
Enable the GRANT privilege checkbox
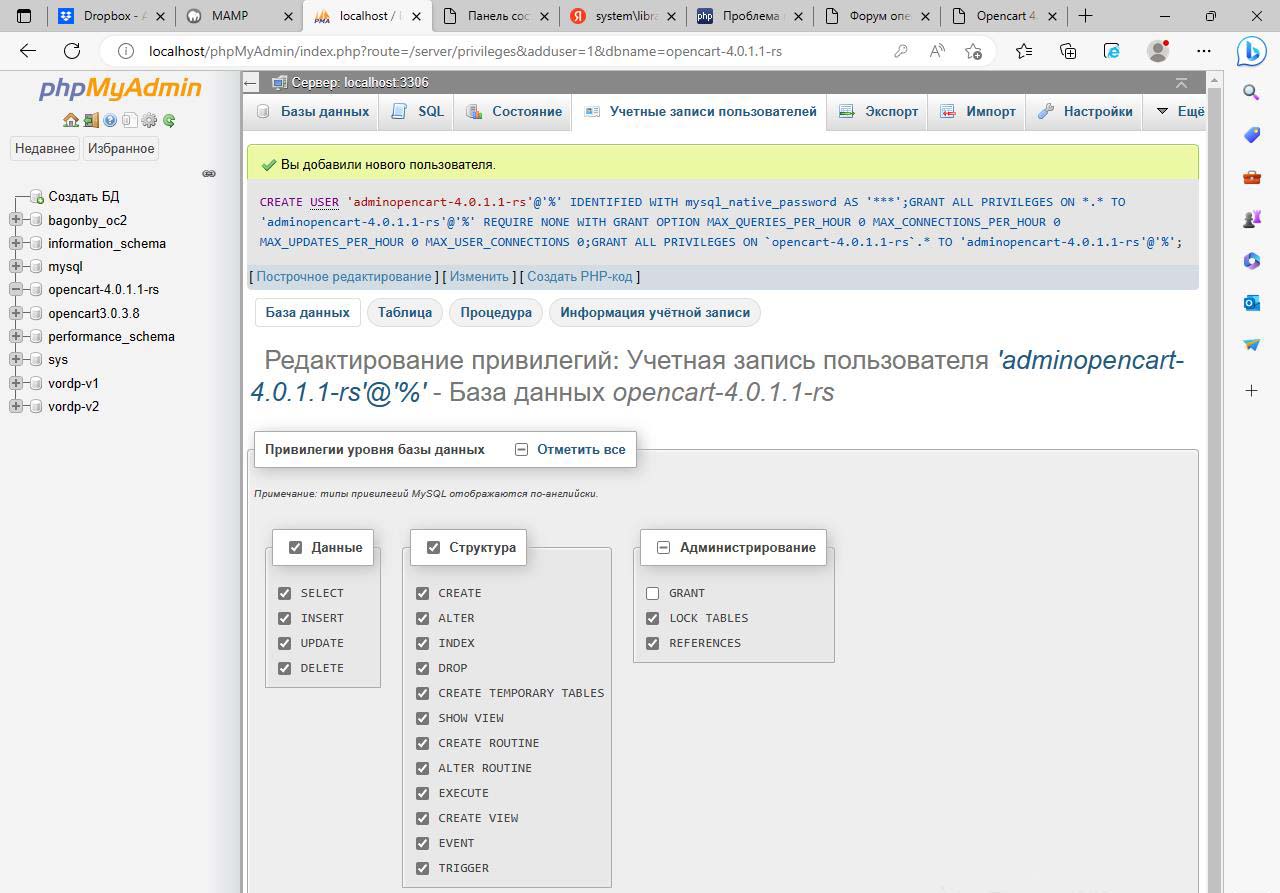point(653,593)
